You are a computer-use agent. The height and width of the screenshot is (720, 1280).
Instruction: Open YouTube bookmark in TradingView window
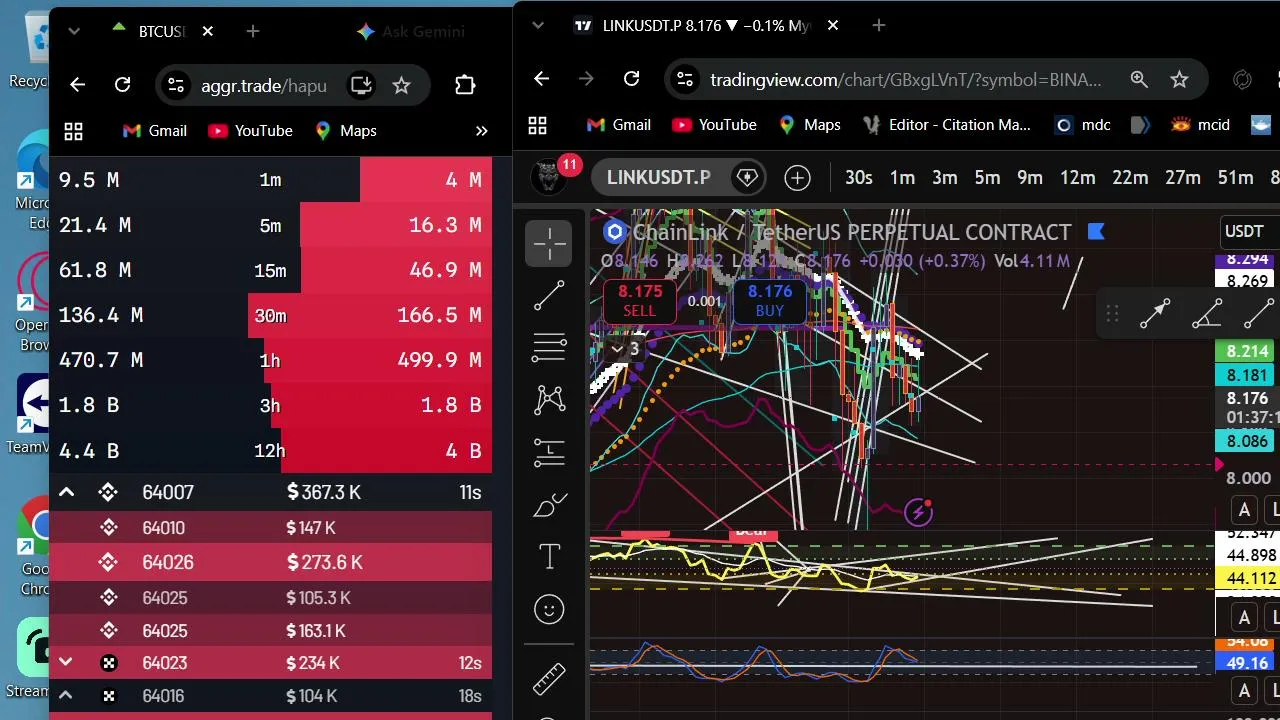coord(714,125)
